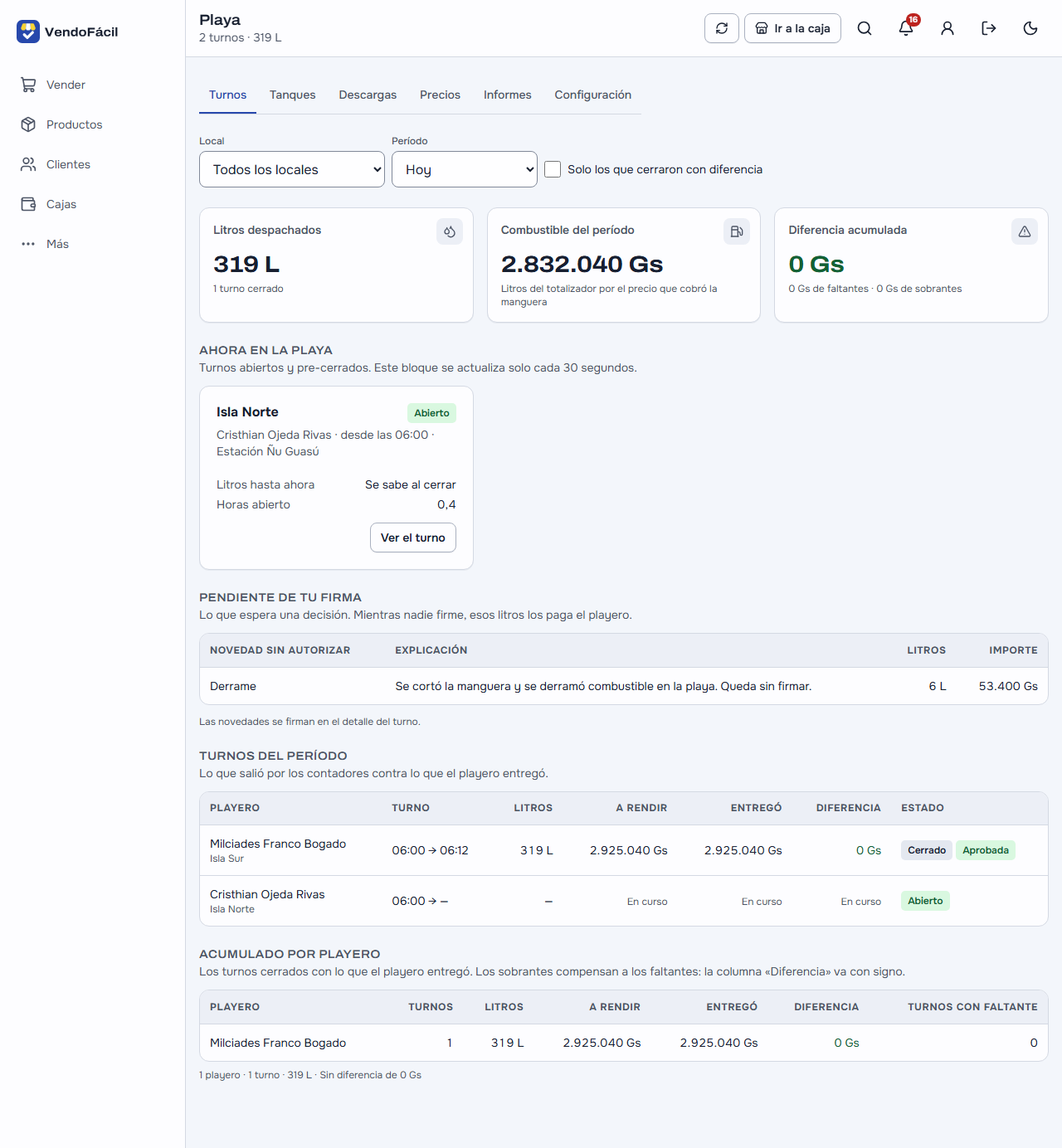This screenshot has height=1148, width=1062.
Task: Enable 'Solo los que cerraron con diferencia' checkbox
Action: [553, 169]
